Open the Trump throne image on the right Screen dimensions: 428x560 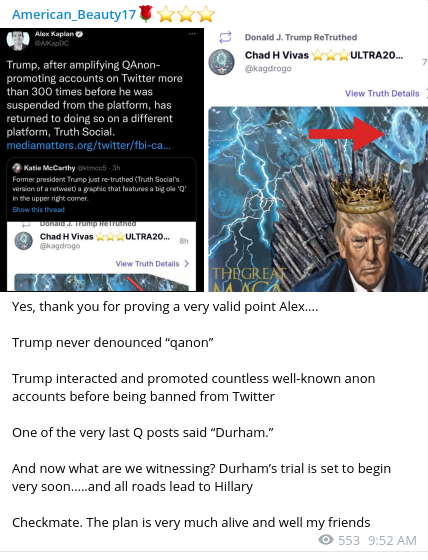[318, 199]
